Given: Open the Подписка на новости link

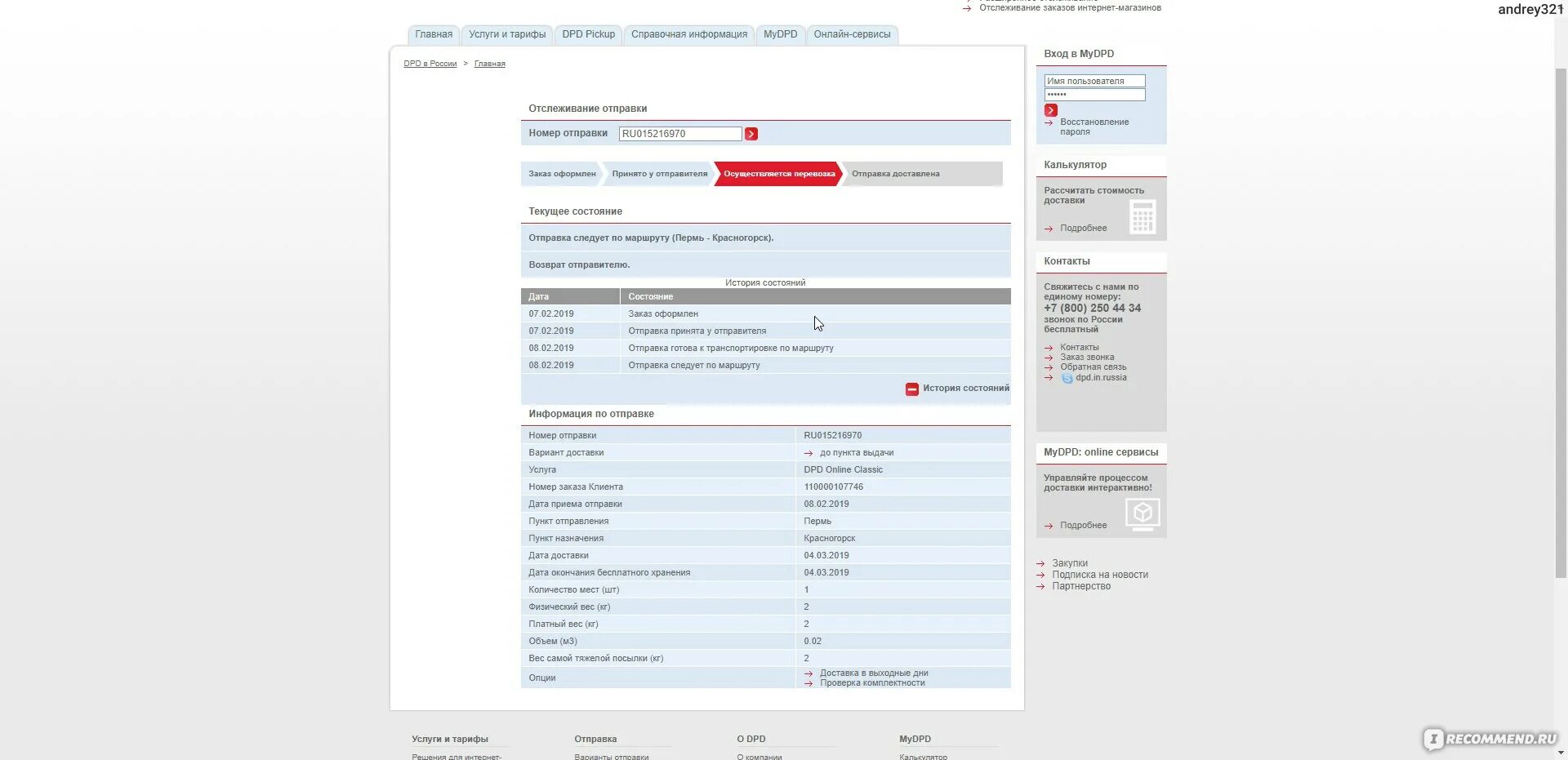Looking at the screenshot, I should click(x=1100, y=575).
